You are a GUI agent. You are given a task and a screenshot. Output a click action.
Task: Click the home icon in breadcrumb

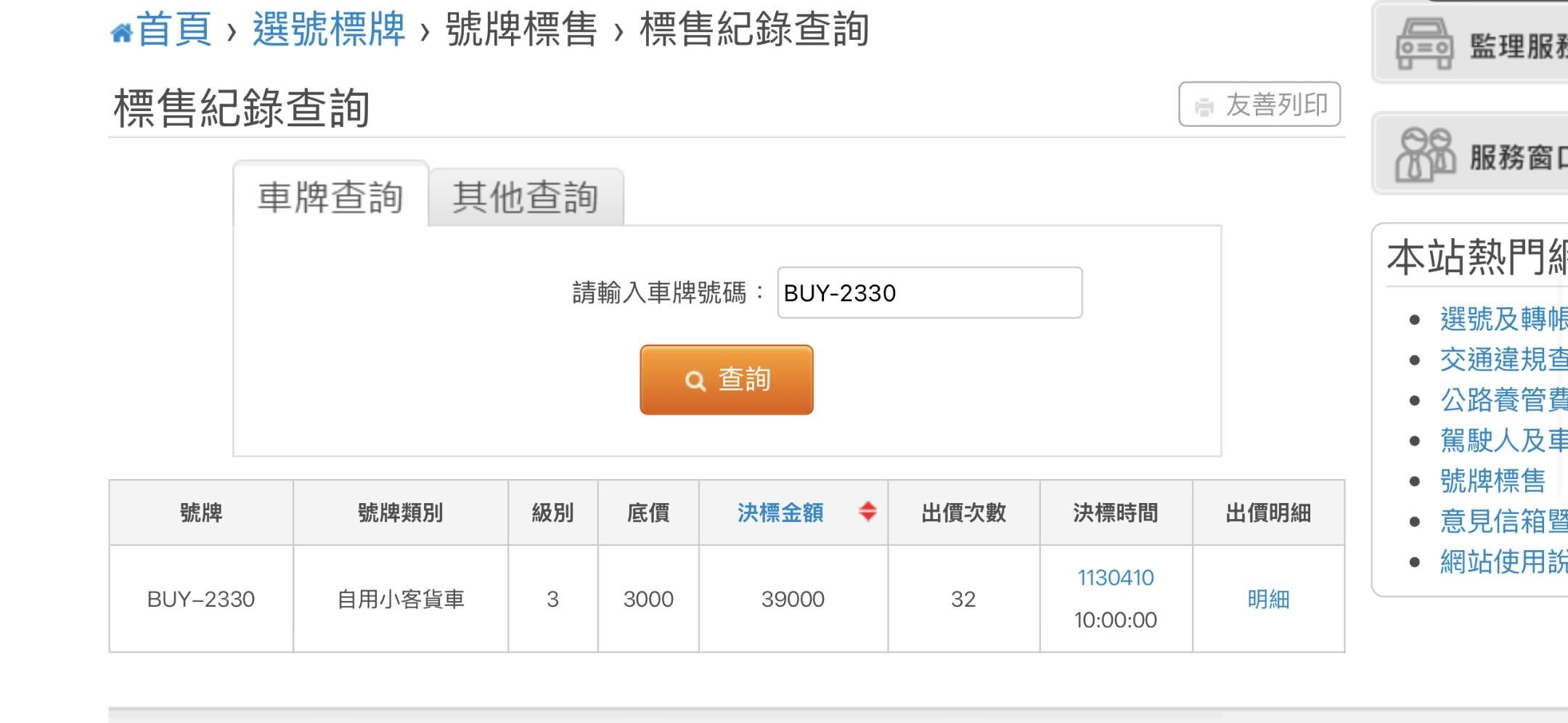click(121, 33)
